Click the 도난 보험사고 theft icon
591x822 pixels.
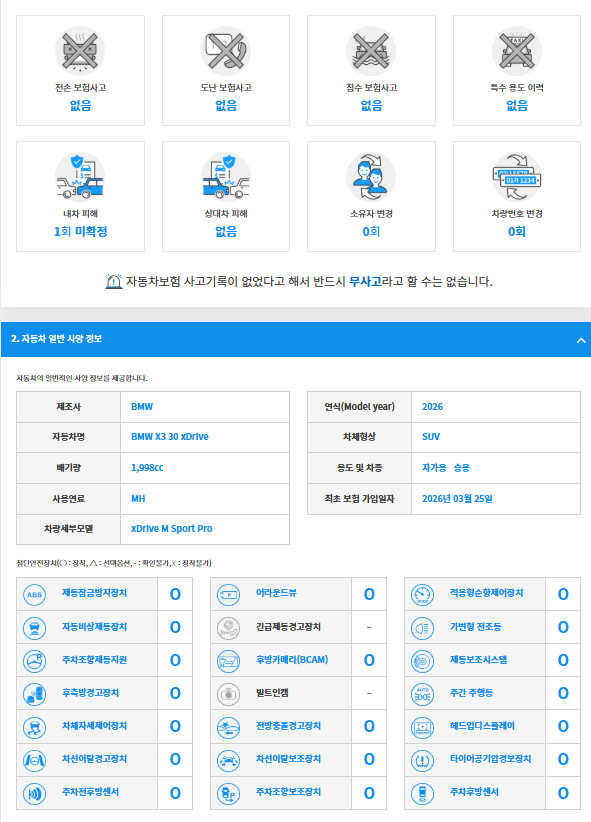[x=226, y=51]
